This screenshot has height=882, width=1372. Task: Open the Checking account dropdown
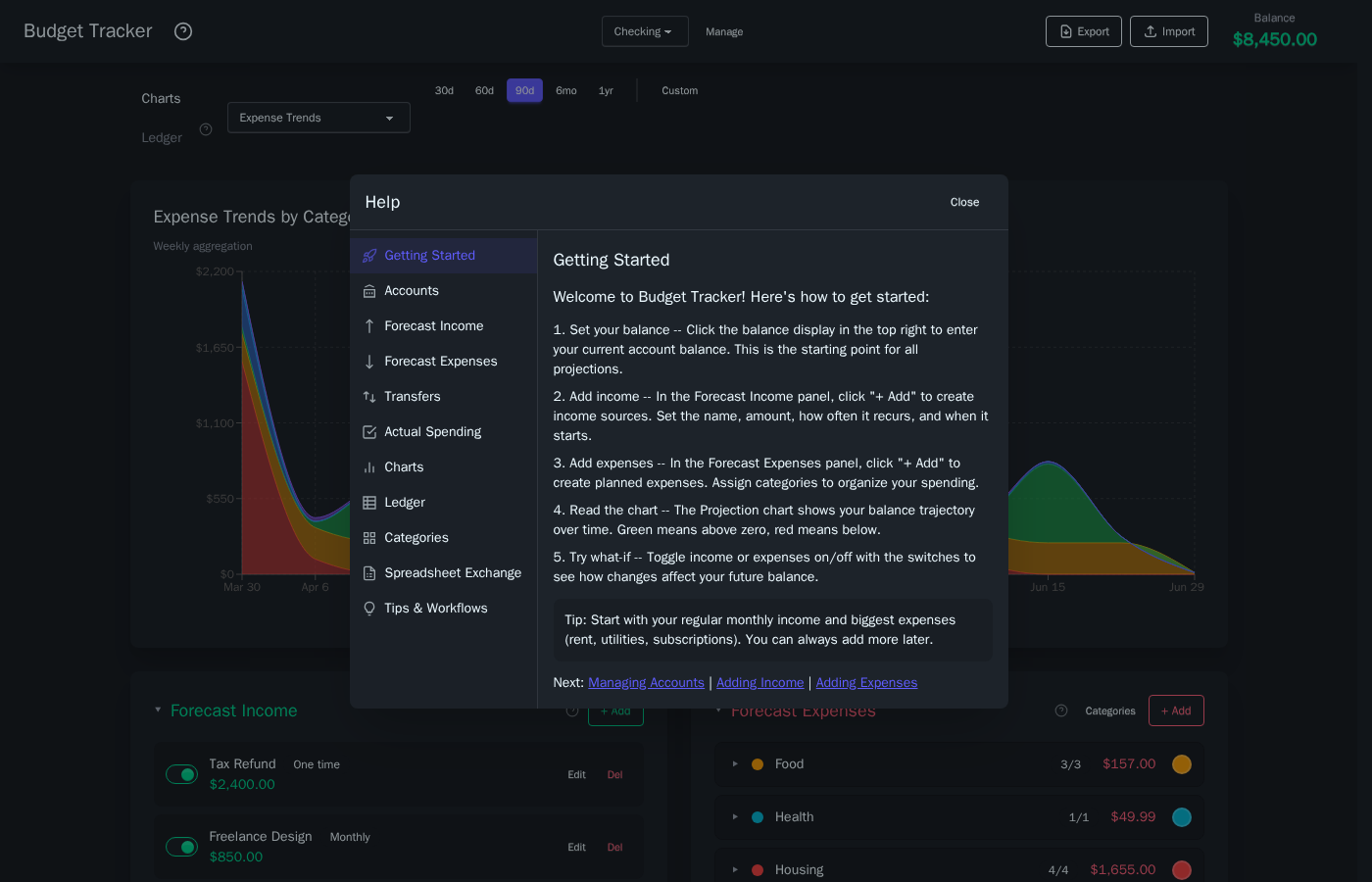coord(644,31)
